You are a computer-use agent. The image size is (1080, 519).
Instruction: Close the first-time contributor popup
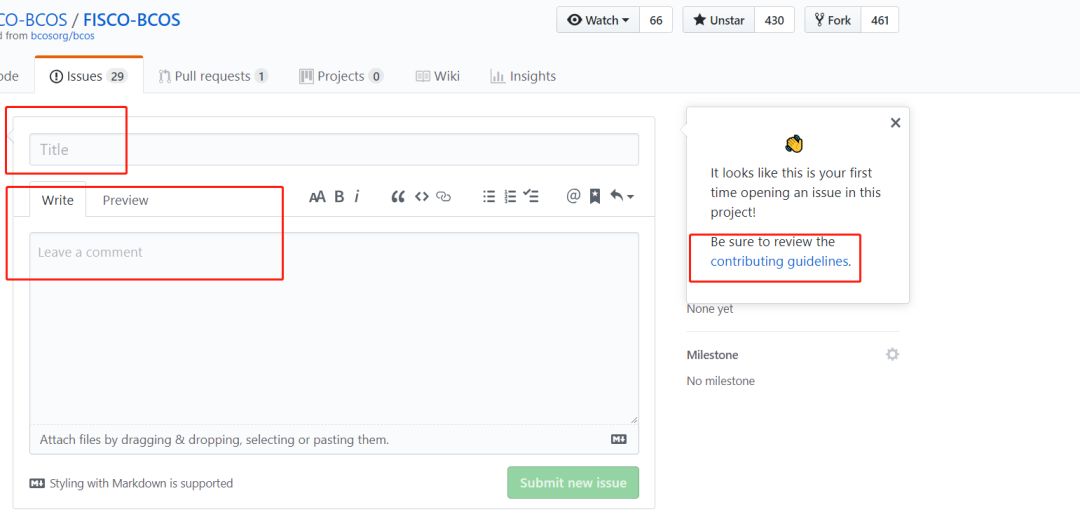[895, 123]
